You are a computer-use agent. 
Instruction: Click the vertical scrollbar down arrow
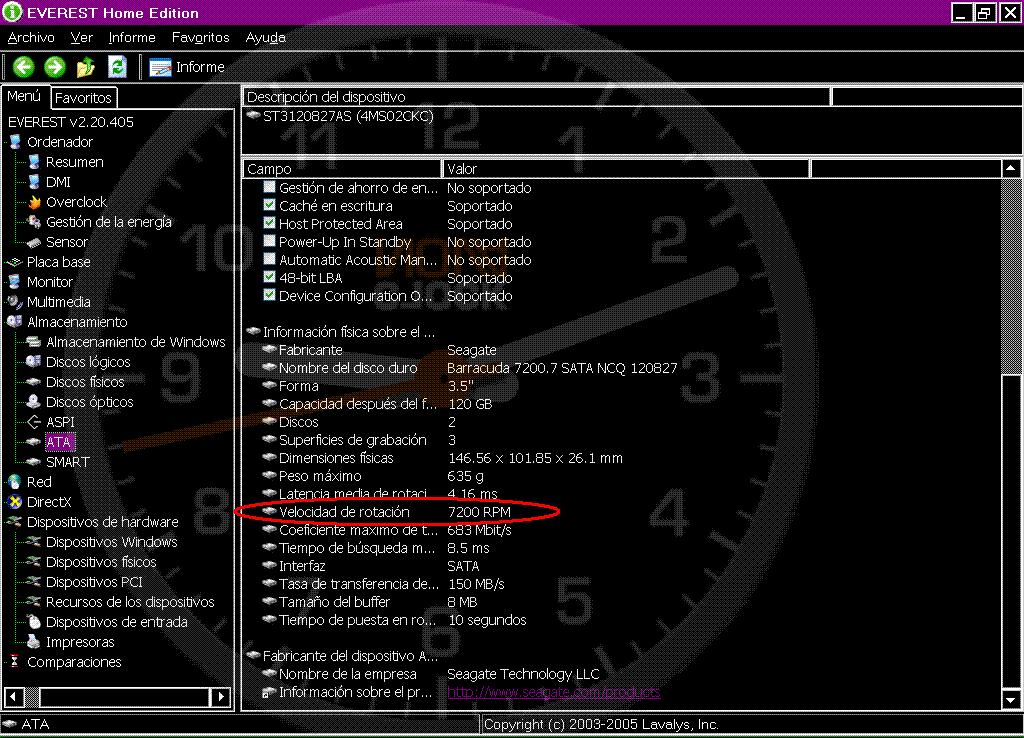[x=1011, y=700]
